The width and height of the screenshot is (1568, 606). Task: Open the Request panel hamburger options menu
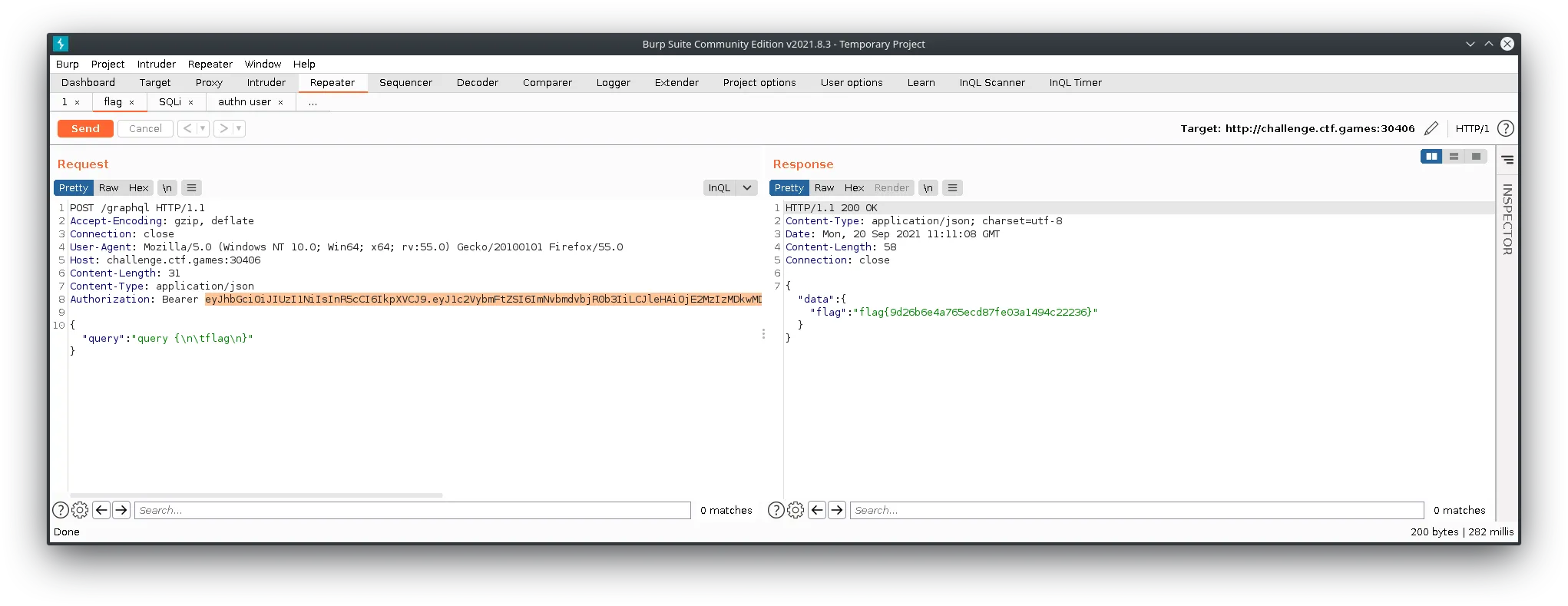coord(192,187)
